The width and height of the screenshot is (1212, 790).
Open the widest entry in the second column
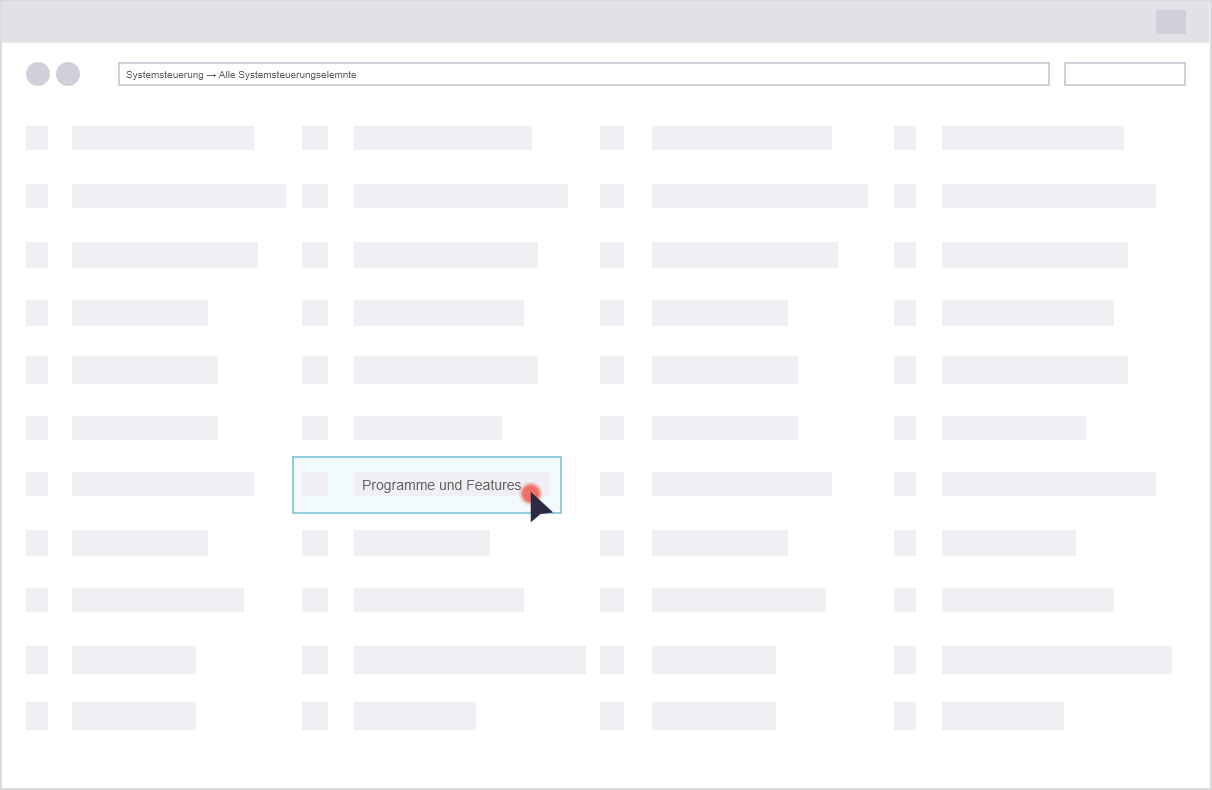tap(469, 660)
